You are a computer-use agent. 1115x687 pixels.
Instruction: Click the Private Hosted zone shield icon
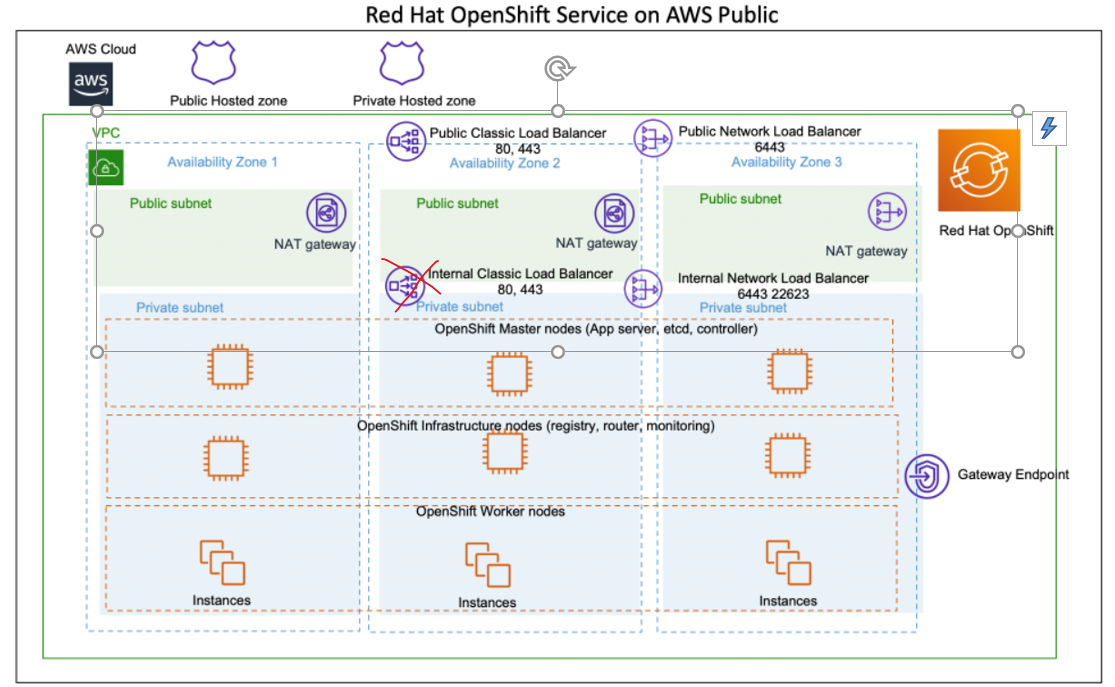[400, 63]
